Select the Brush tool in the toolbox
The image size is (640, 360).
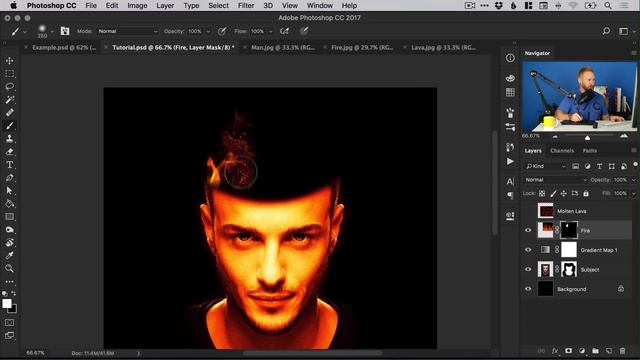point(9,126)
